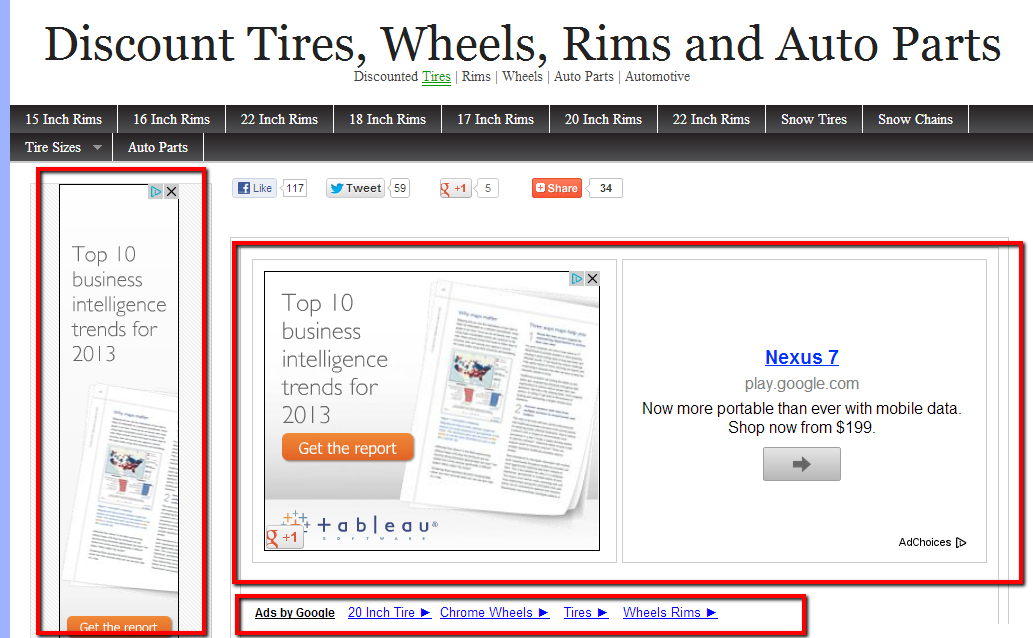Click the orange Share button
1033x638 pixels.
(557, 188)
